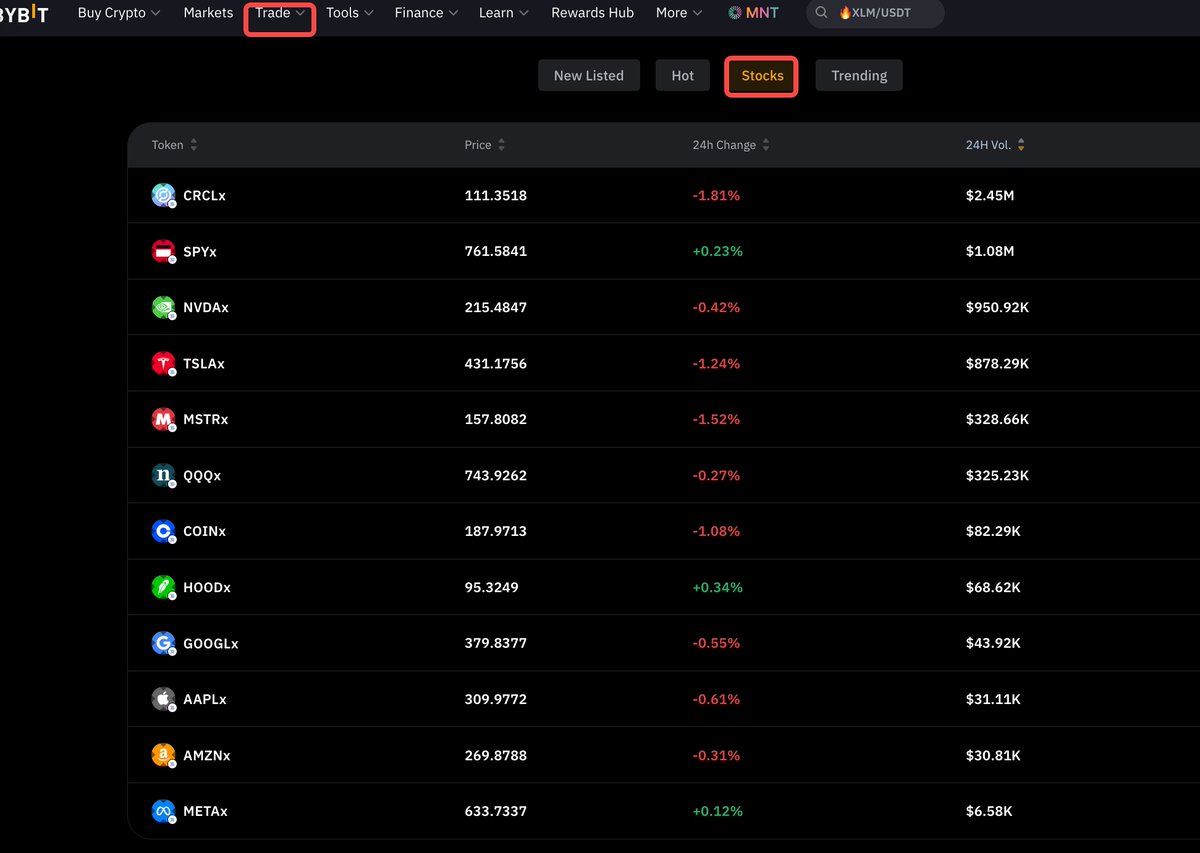Open the COINx token name
Screen dimensions: 1200x853
click(x=205, y=532)
